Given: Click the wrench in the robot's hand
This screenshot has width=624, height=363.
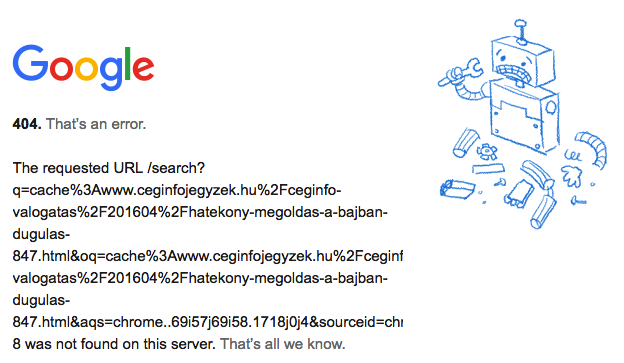Looking at the screenshot, I should click(460, 73).
